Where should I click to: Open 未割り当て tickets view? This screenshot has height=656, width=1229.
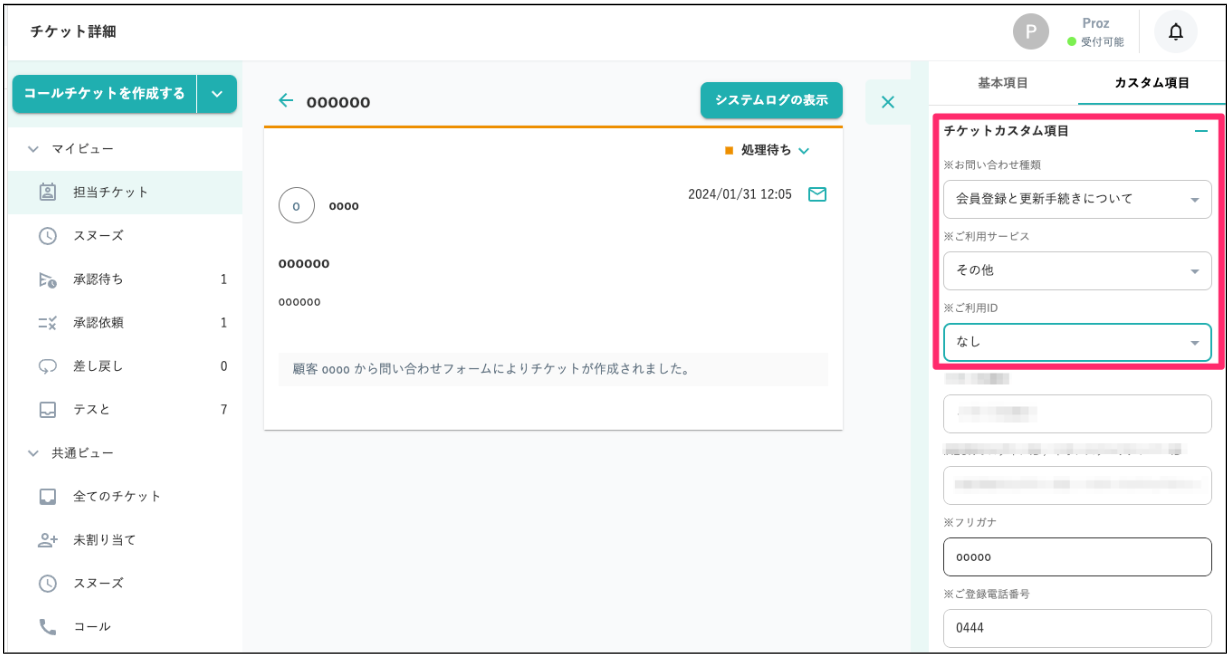point(104,540)
